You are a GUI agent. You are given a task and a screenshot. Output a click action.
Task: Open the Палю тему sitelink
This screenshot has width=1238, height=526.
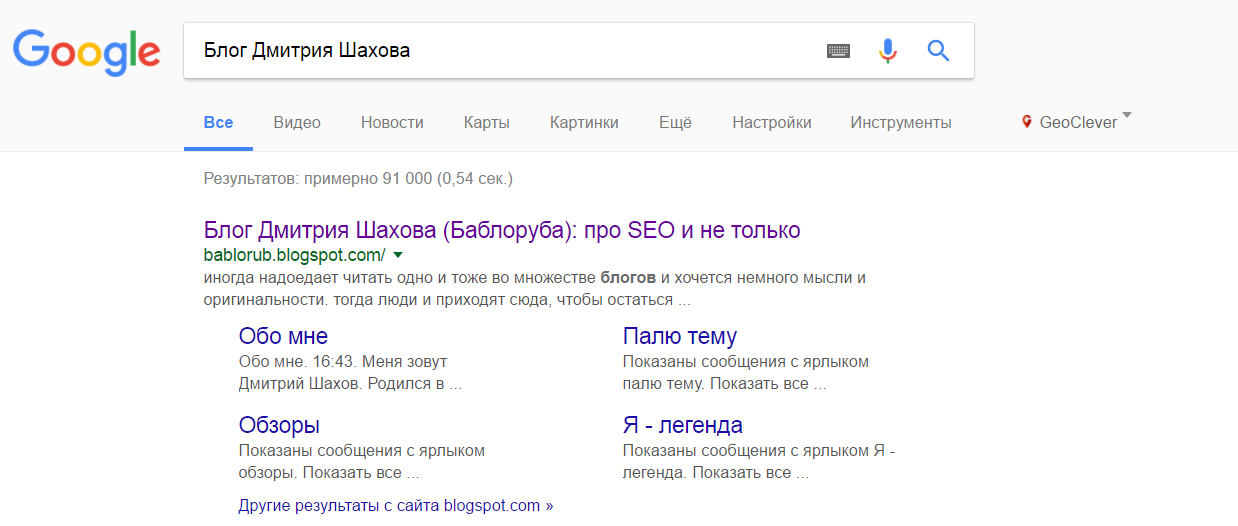pos(679,336)
